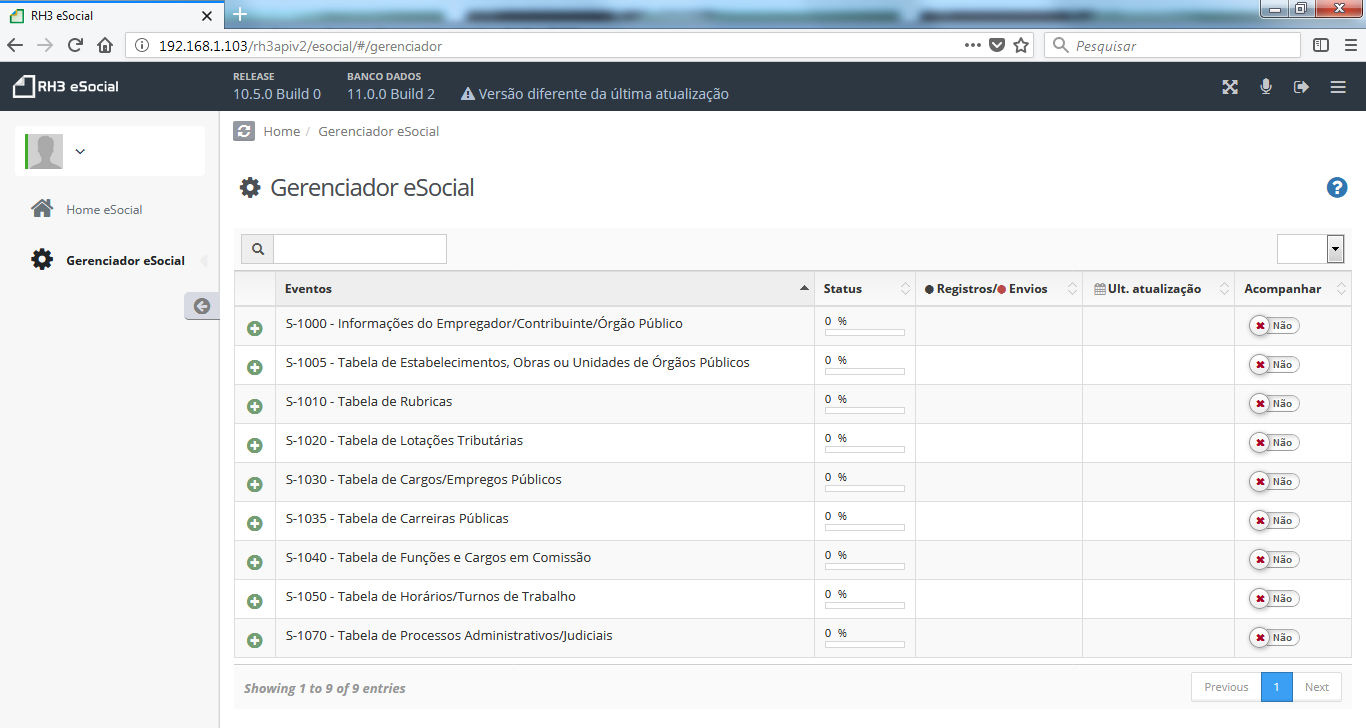This screenshot has width=1366, height=728.
Task: Open the user profile dropdown chevron
Action: 80,152
